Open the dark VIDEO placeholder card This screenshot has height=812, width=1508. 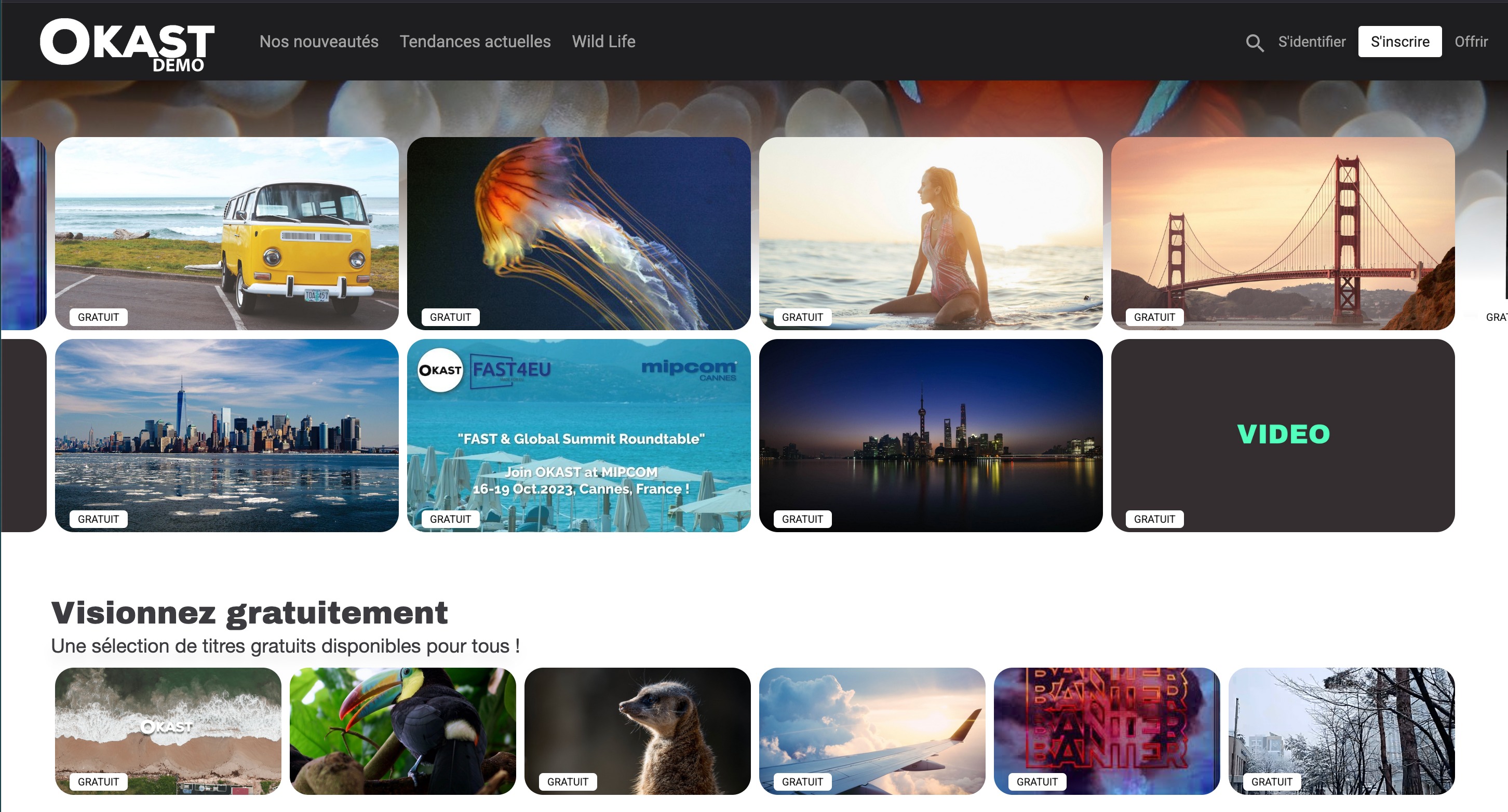point(1283,435)
